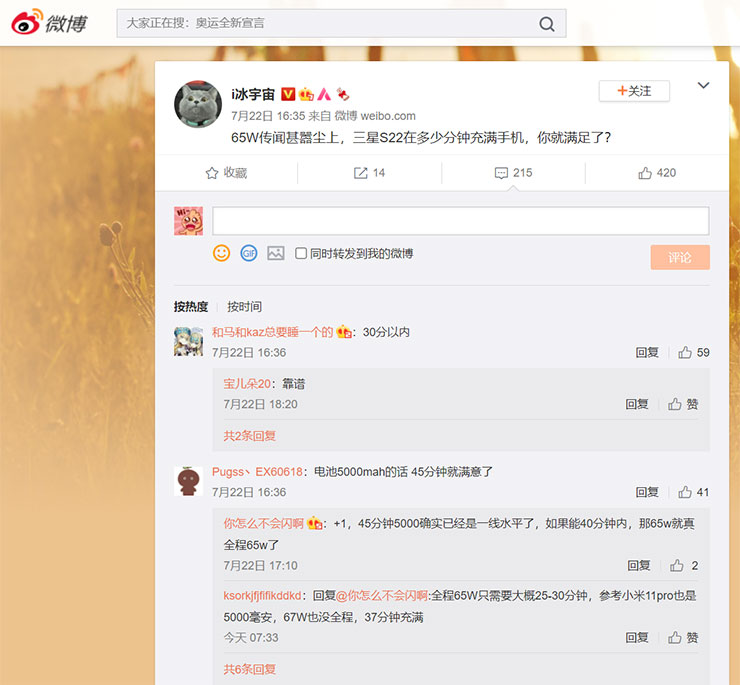The image size is (740, 685).
Task: Click the 收藏 star favorite button
Action: click(x=226, y=173)
